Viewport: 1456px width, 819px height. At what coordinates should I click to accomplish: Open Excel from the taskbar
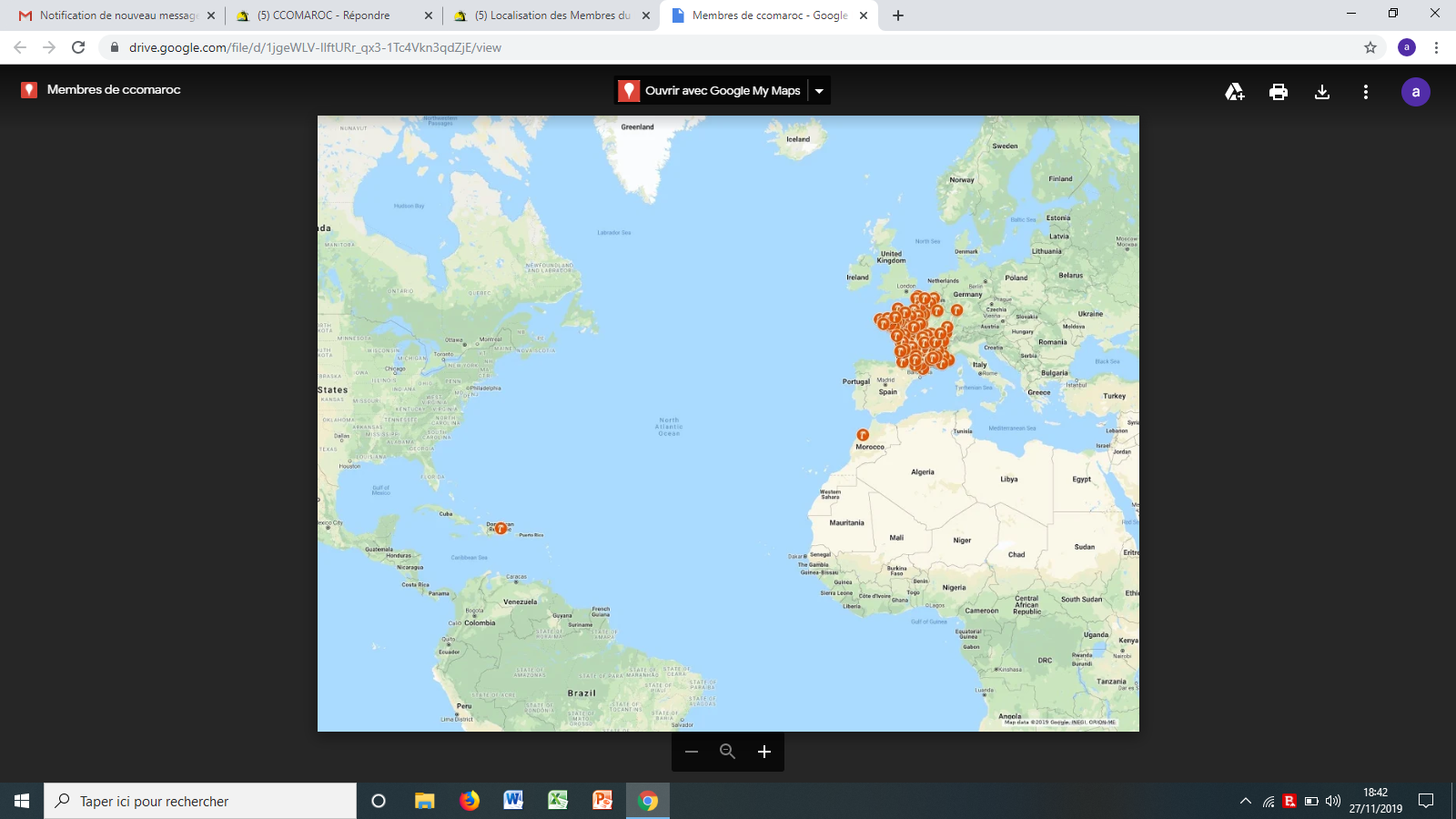[x=558, y=801]
